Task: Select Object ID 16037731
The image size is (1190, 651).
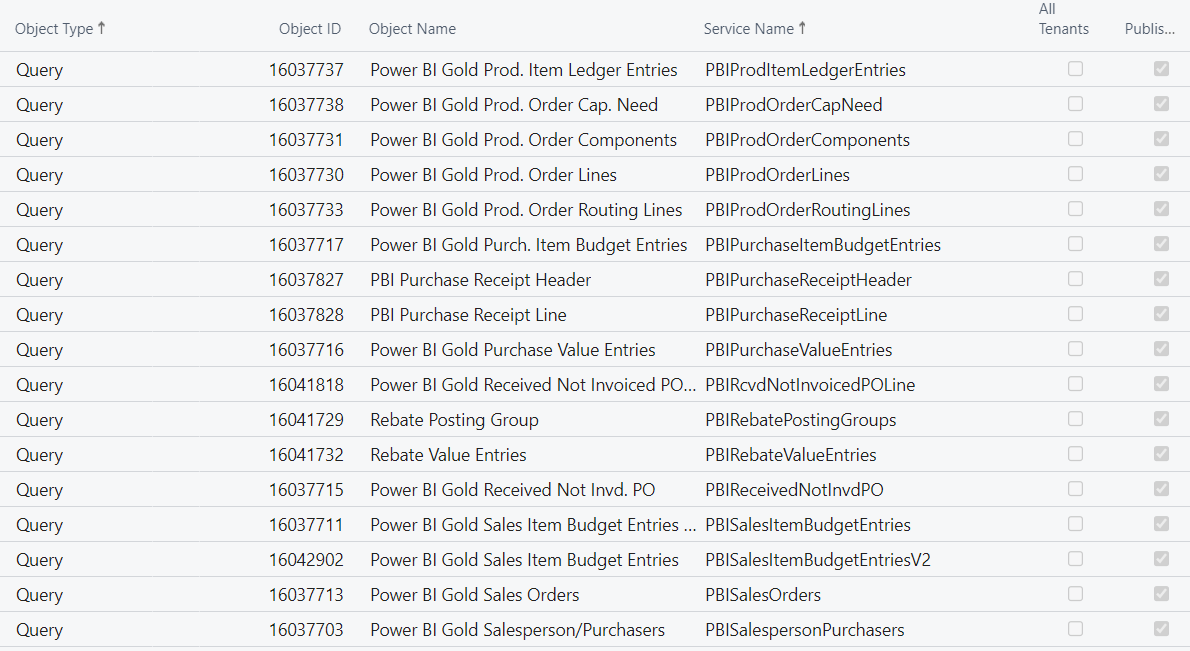Action: [306, 140]
